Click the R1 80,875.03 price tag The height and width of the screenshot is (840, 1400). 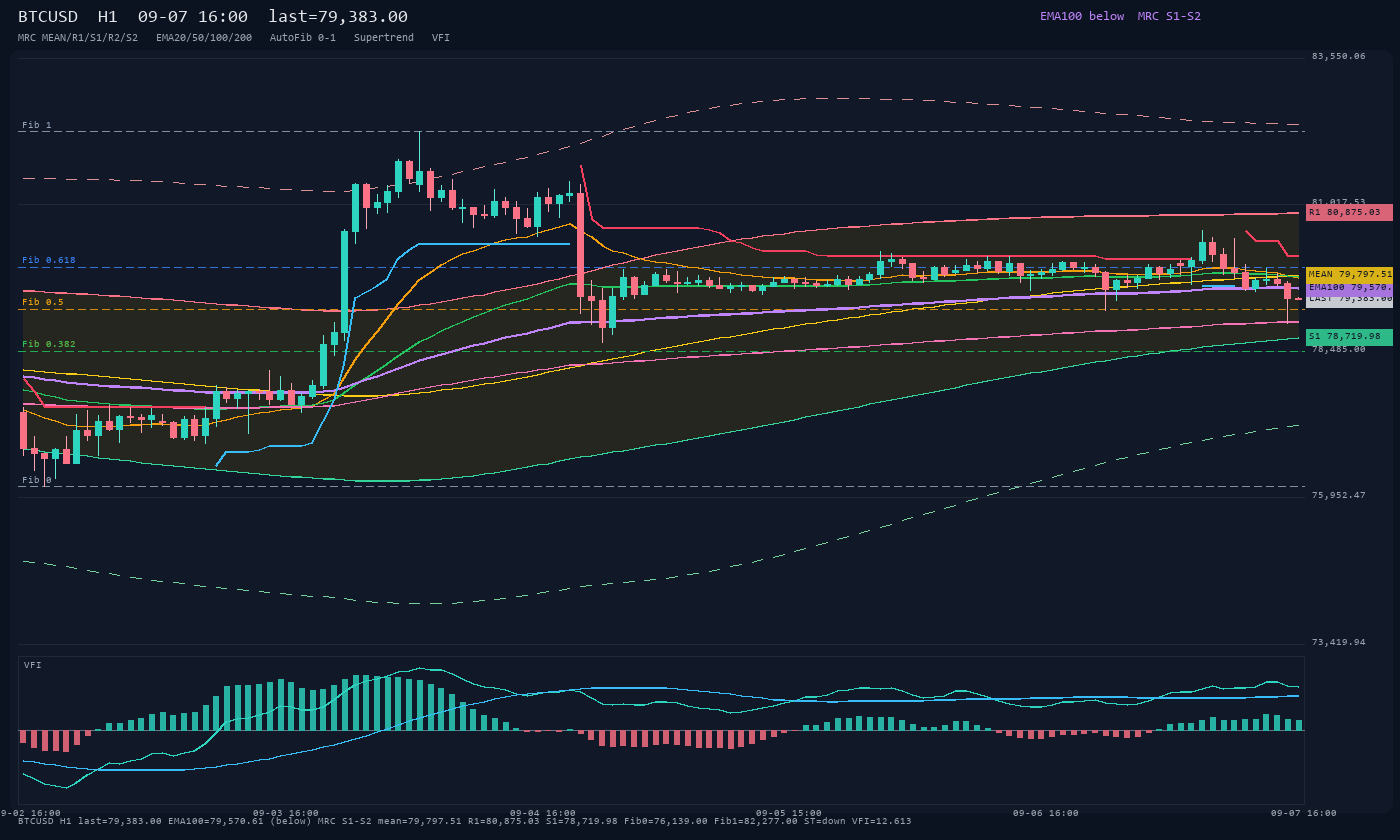pyautogui.click(x=1349, y=212)
